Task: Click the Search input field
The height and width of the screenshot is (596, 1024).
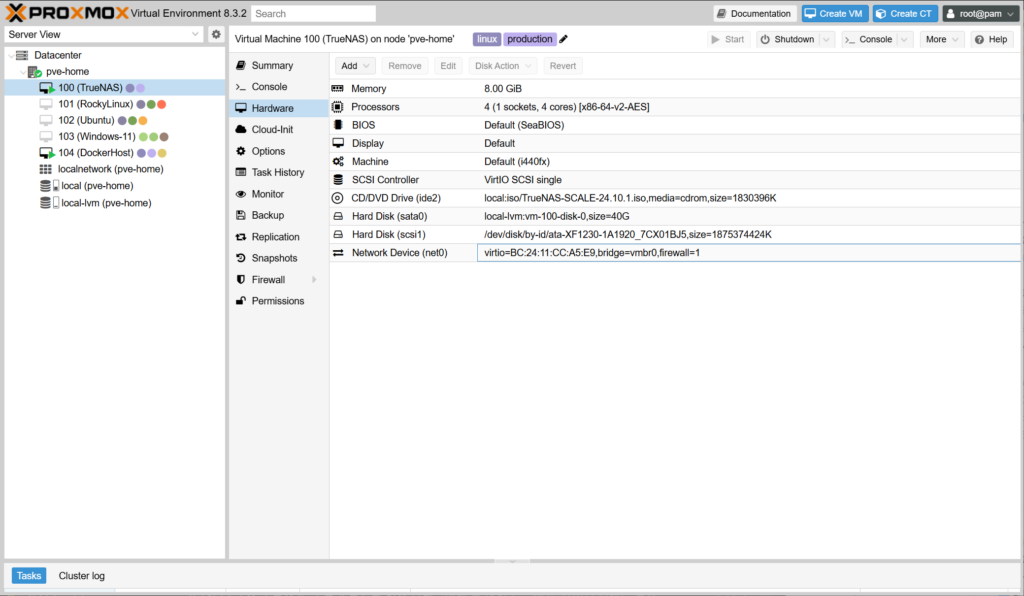Action: (313, 14)
